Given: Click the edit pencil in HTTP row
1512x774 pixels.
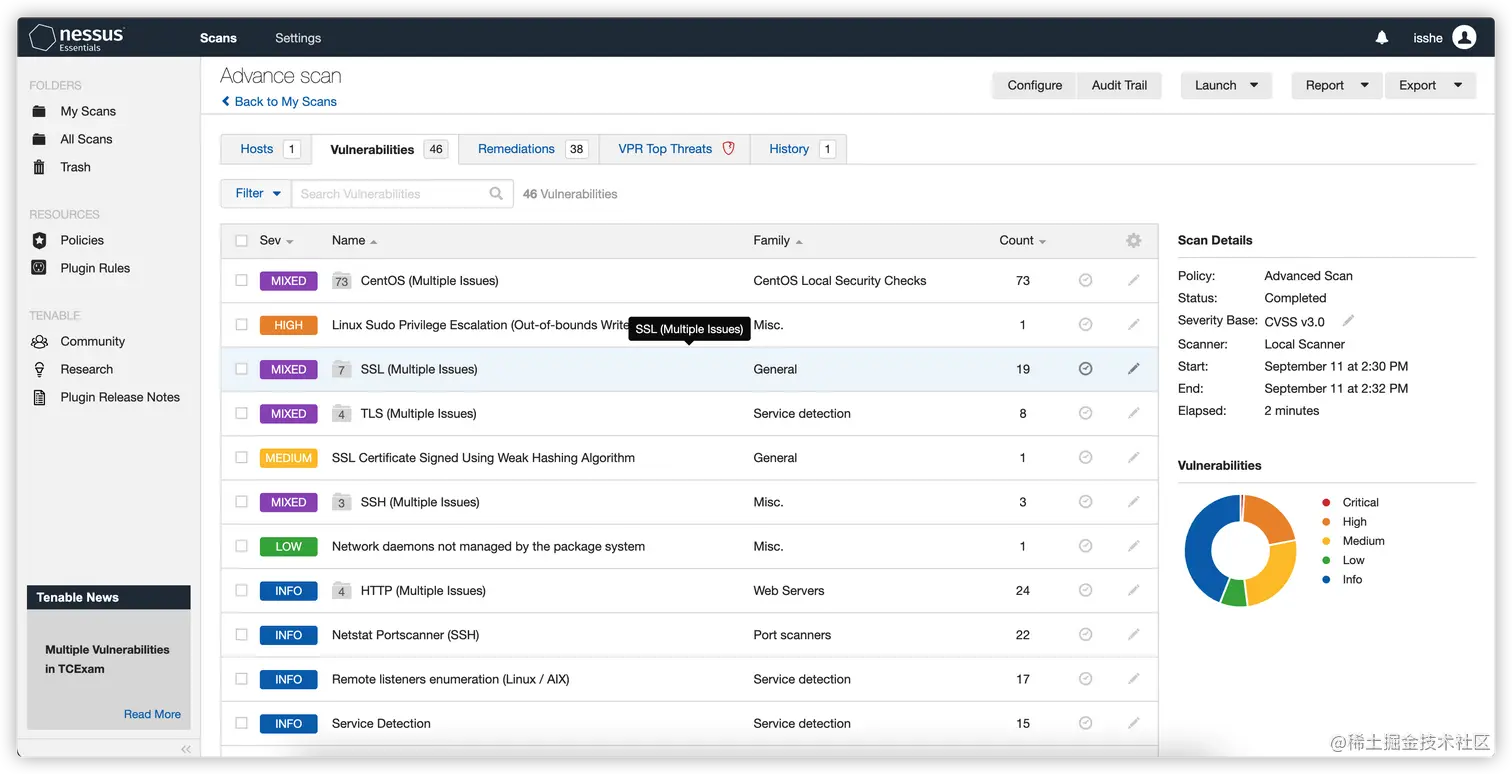Looking at the screenshot, I should coord(1133,590).
